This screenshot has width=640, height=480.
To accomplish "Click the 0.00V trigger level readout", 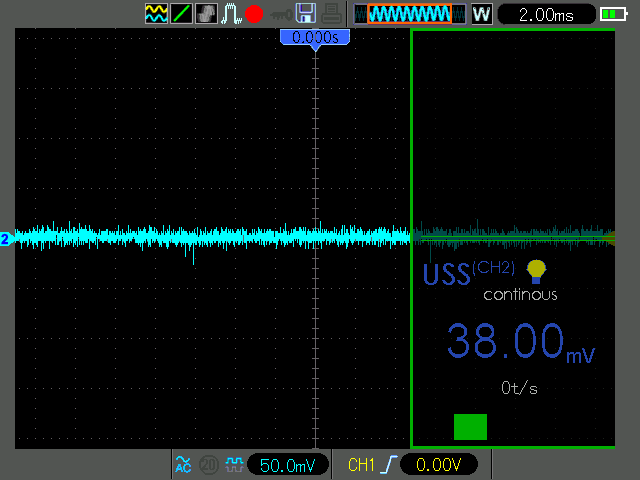I will click(x=439, y=464).
